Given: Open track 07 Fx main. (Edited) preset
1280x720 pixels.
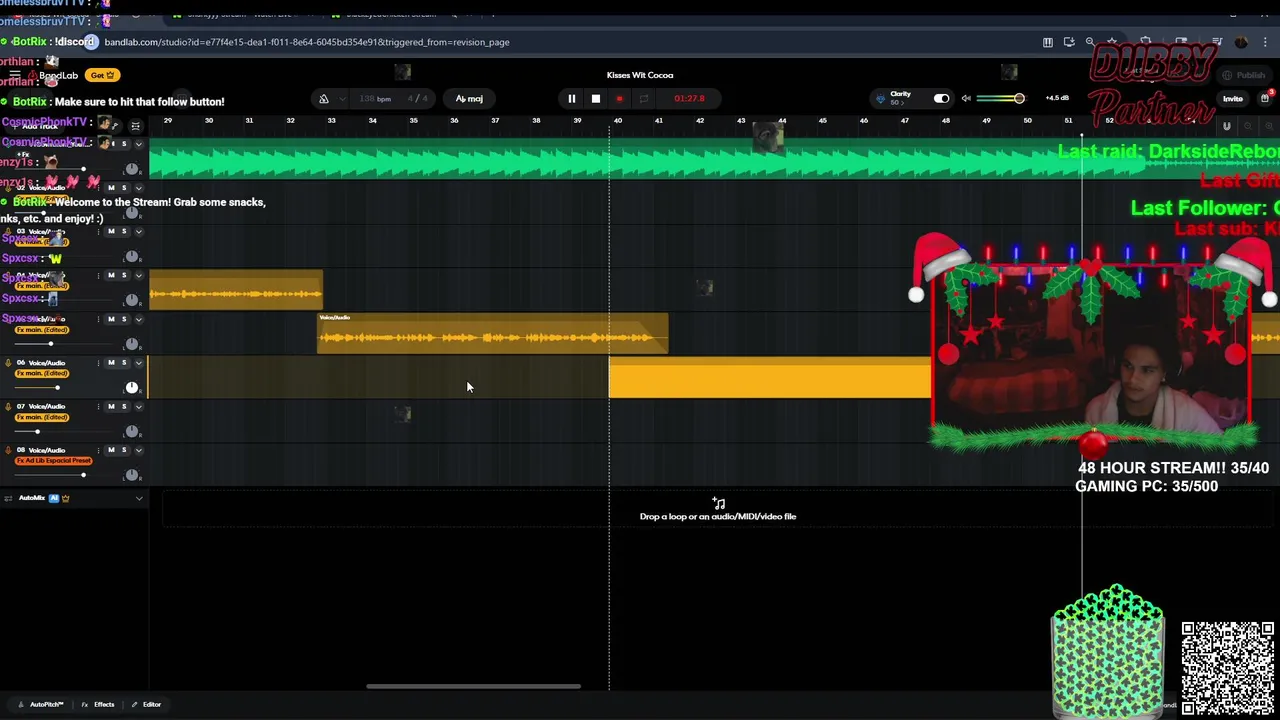Looking at the screenshot, I should pos(42,417).
